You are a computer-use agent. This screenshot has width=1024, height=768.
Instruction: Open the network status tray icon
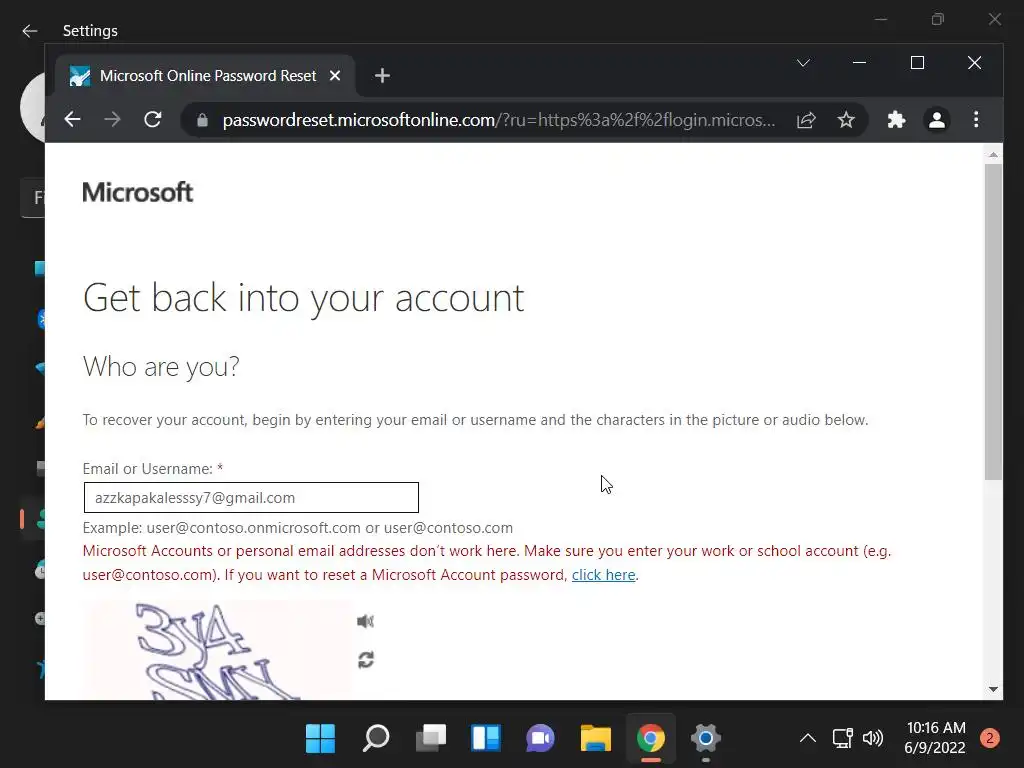pyautogui.click(x=842, y=738)
